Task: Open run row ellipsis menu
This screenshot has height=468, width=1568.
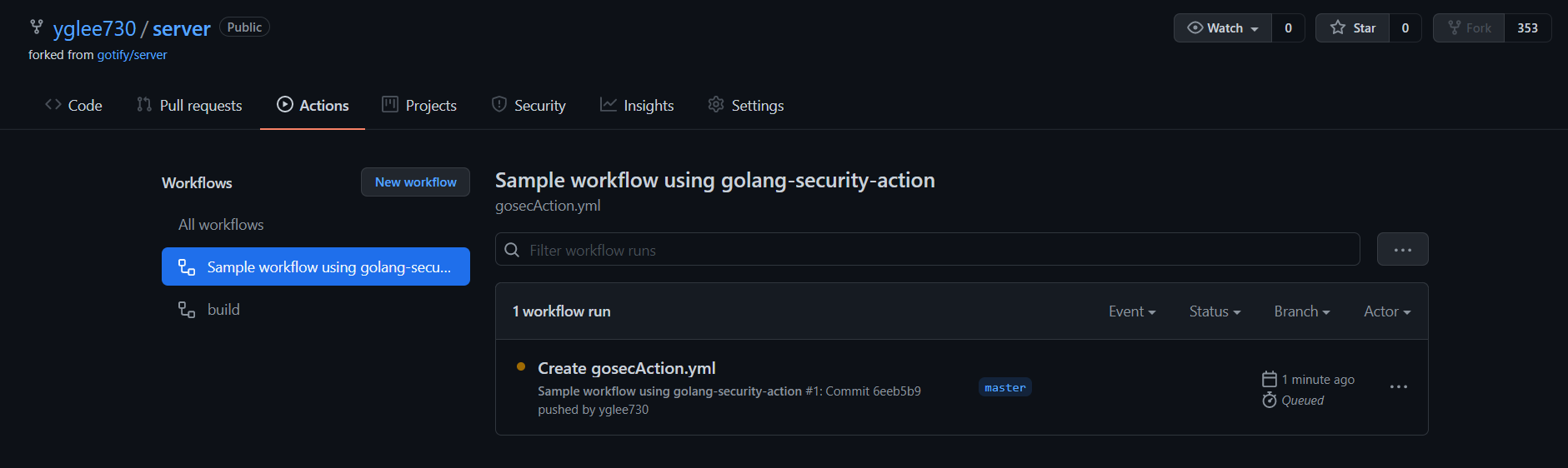Action: click(x=1399, y=386)
